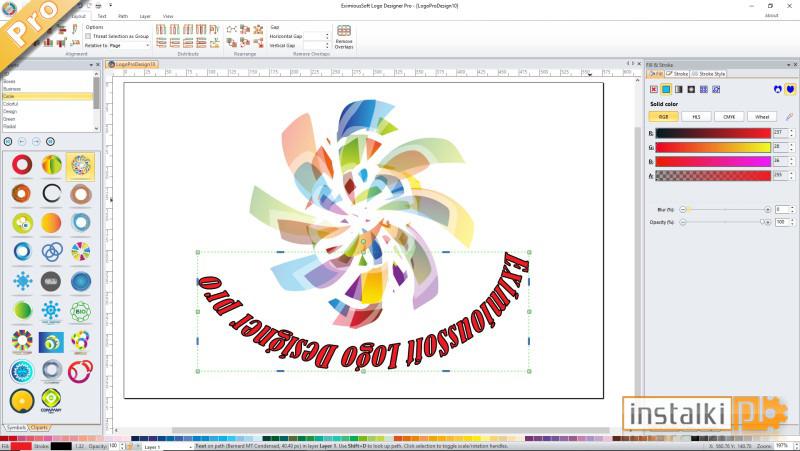The width and height of the screenshot is (800, 451).
Task: Go to next clipart page arrow
Action: 36,141
